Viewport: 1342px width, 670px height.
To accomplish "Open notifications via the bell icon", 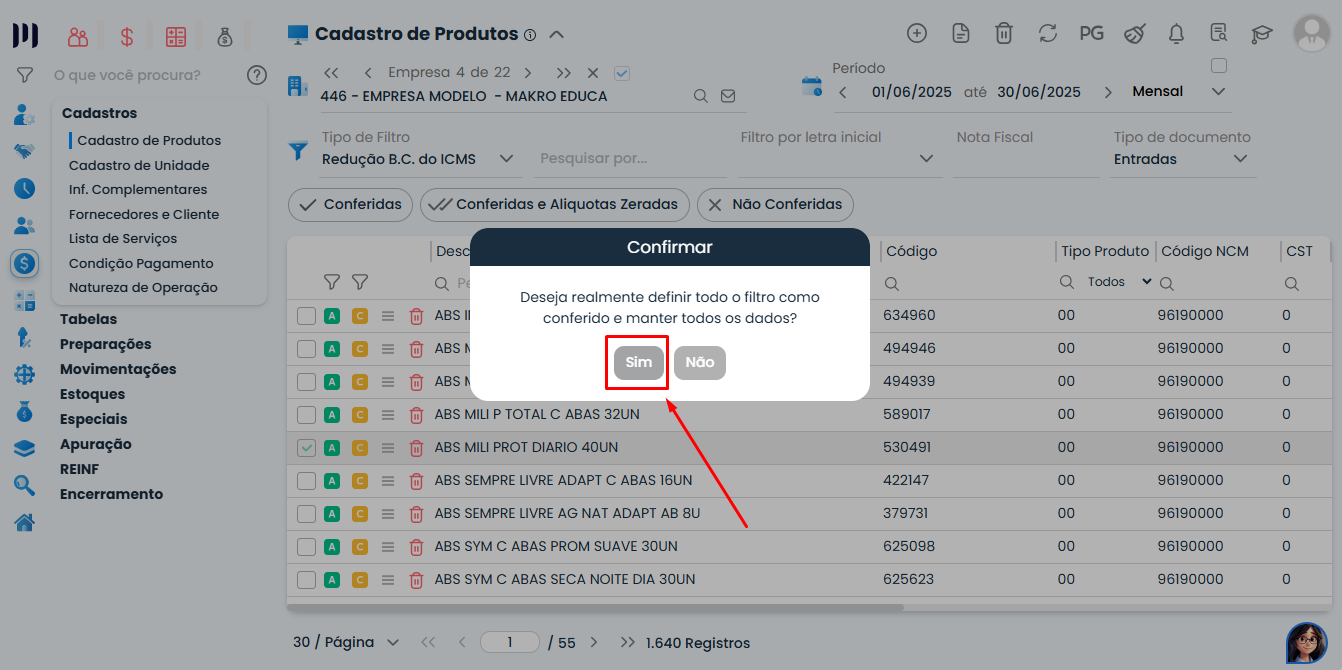I will (1176, 32).
